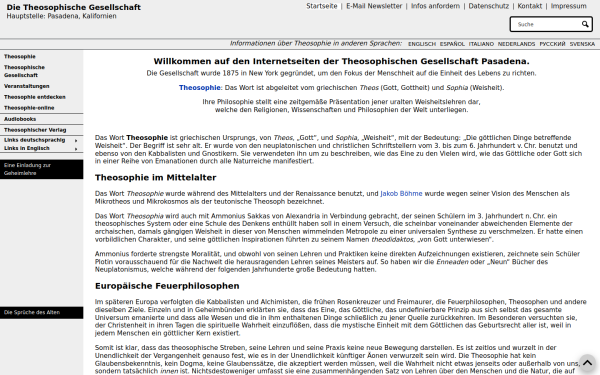
Task: Click heading Theosophie im Mittelalter
Action: click(x=155, y=178)
